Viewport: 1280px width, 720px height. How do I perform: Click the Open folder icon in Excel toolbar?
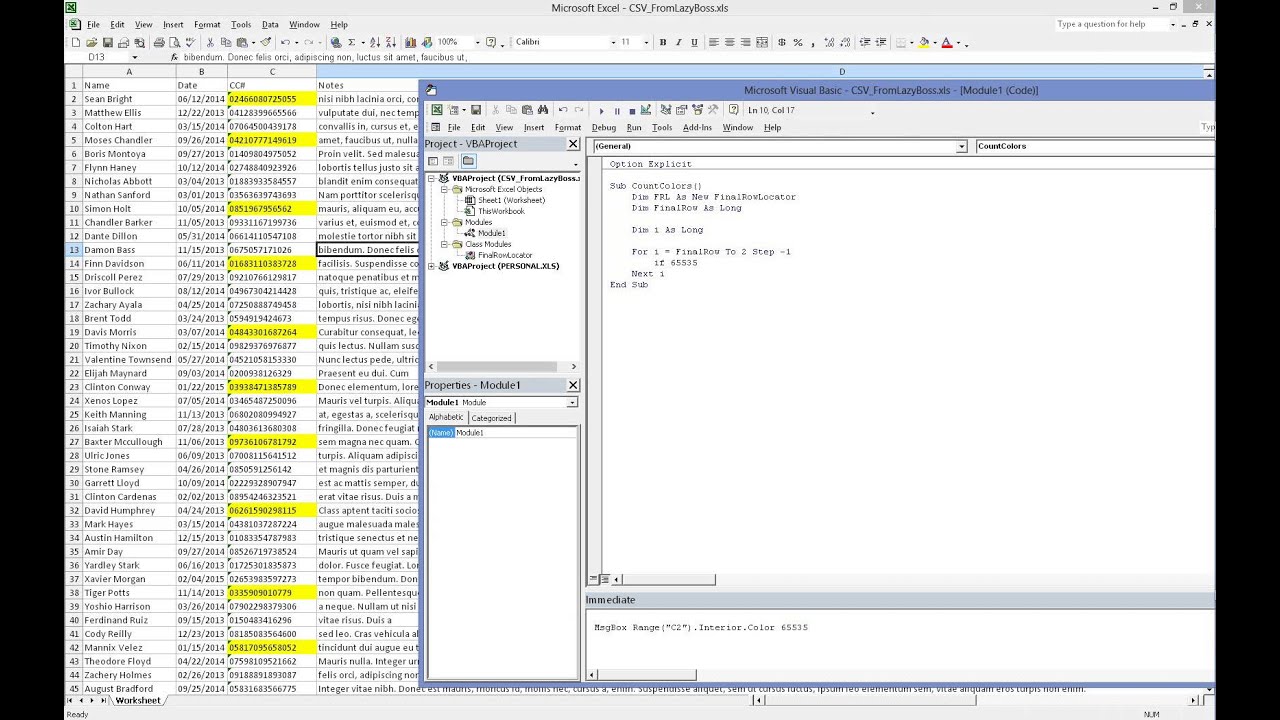pyautogui.click(x=92, y=42)
